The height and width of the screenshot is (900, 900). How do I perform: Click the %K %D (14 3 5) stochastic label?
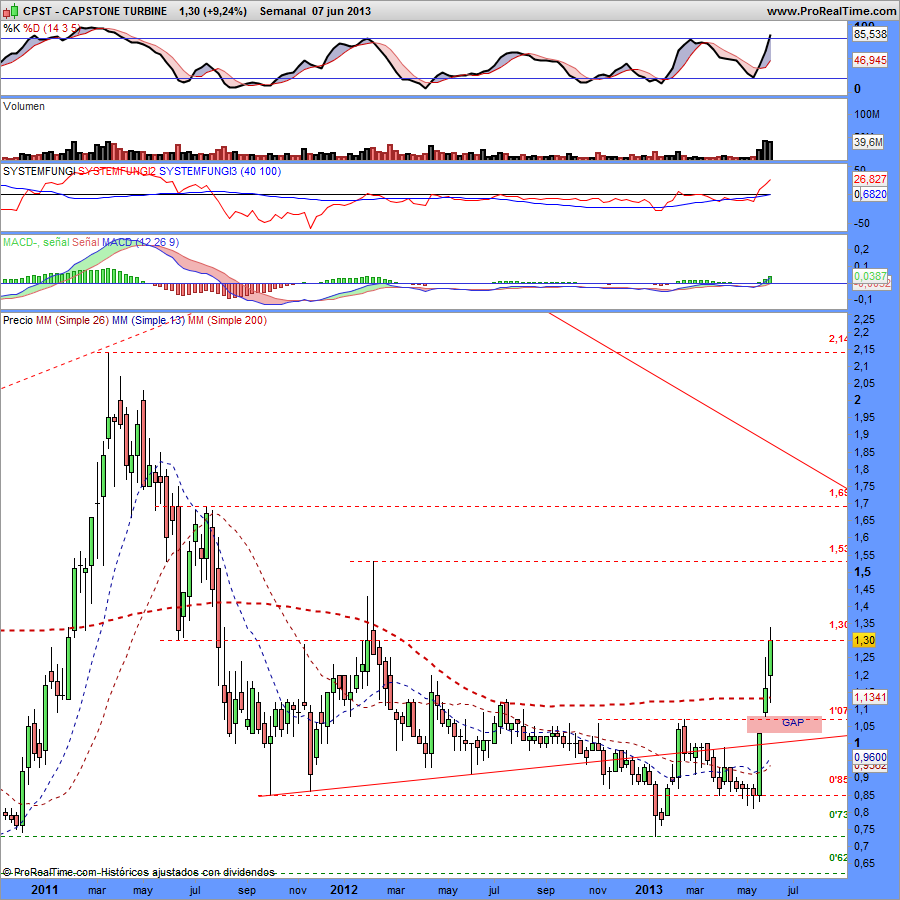tap(41, 28)
